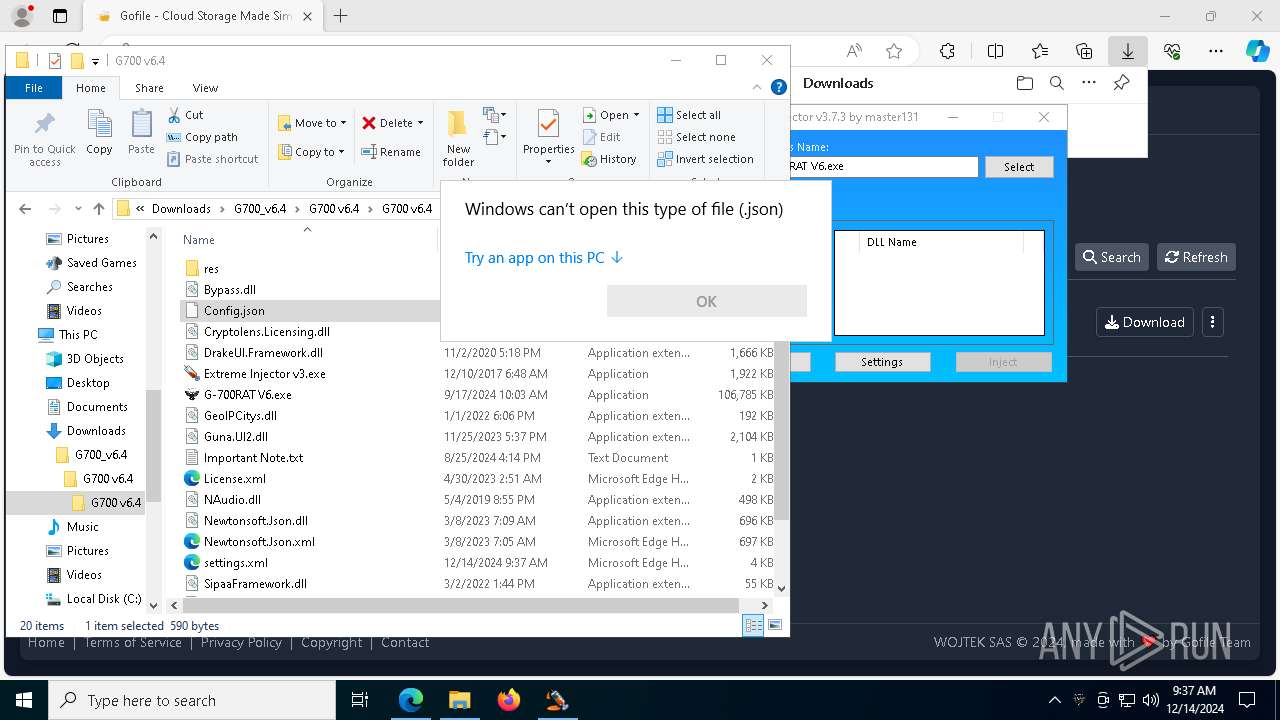Select This PC in navigation pane
1280x720 pixels.
(78, 335)
